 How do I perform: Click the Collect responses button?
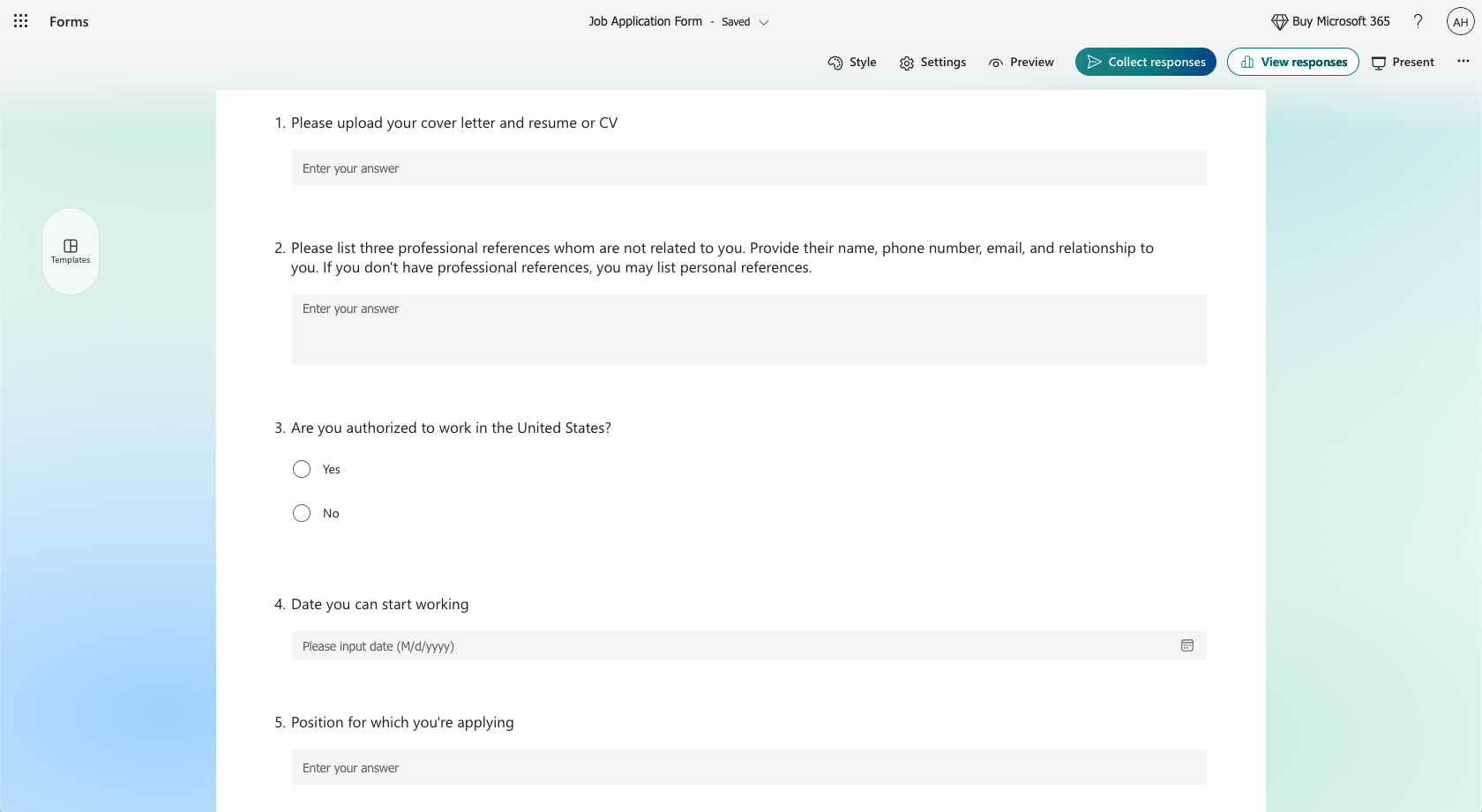(1145, 62)
